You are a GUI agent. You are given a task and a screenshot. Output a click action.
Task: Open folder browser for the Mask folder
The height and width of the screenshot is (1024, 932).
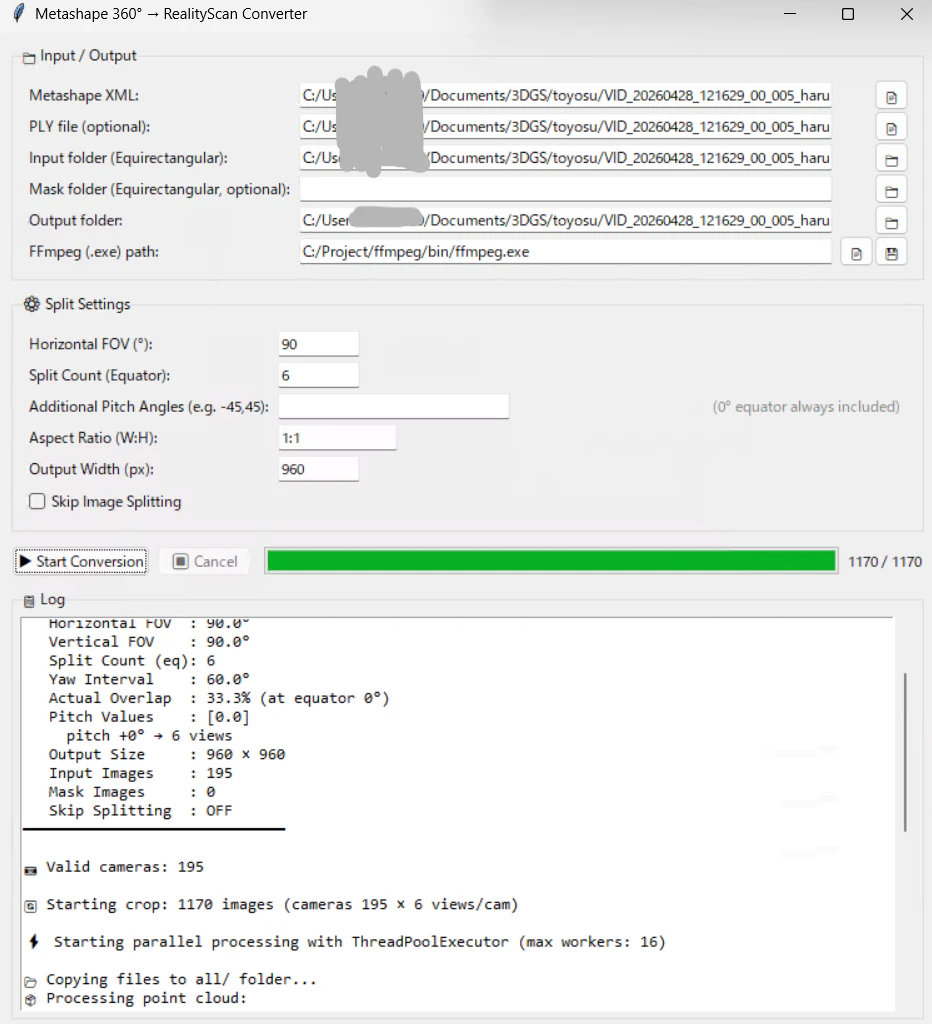pos(891,191)
